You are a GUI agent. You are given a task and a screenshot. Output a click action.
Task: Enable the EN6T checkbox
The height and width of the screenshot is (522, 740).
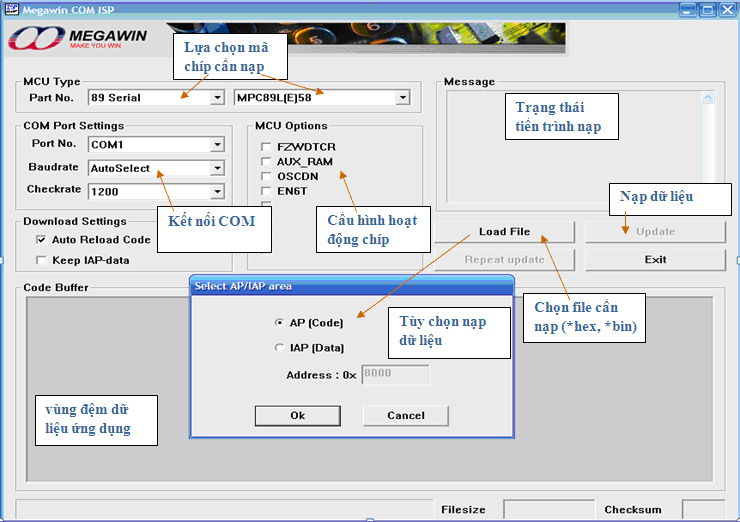pos(266,191)
